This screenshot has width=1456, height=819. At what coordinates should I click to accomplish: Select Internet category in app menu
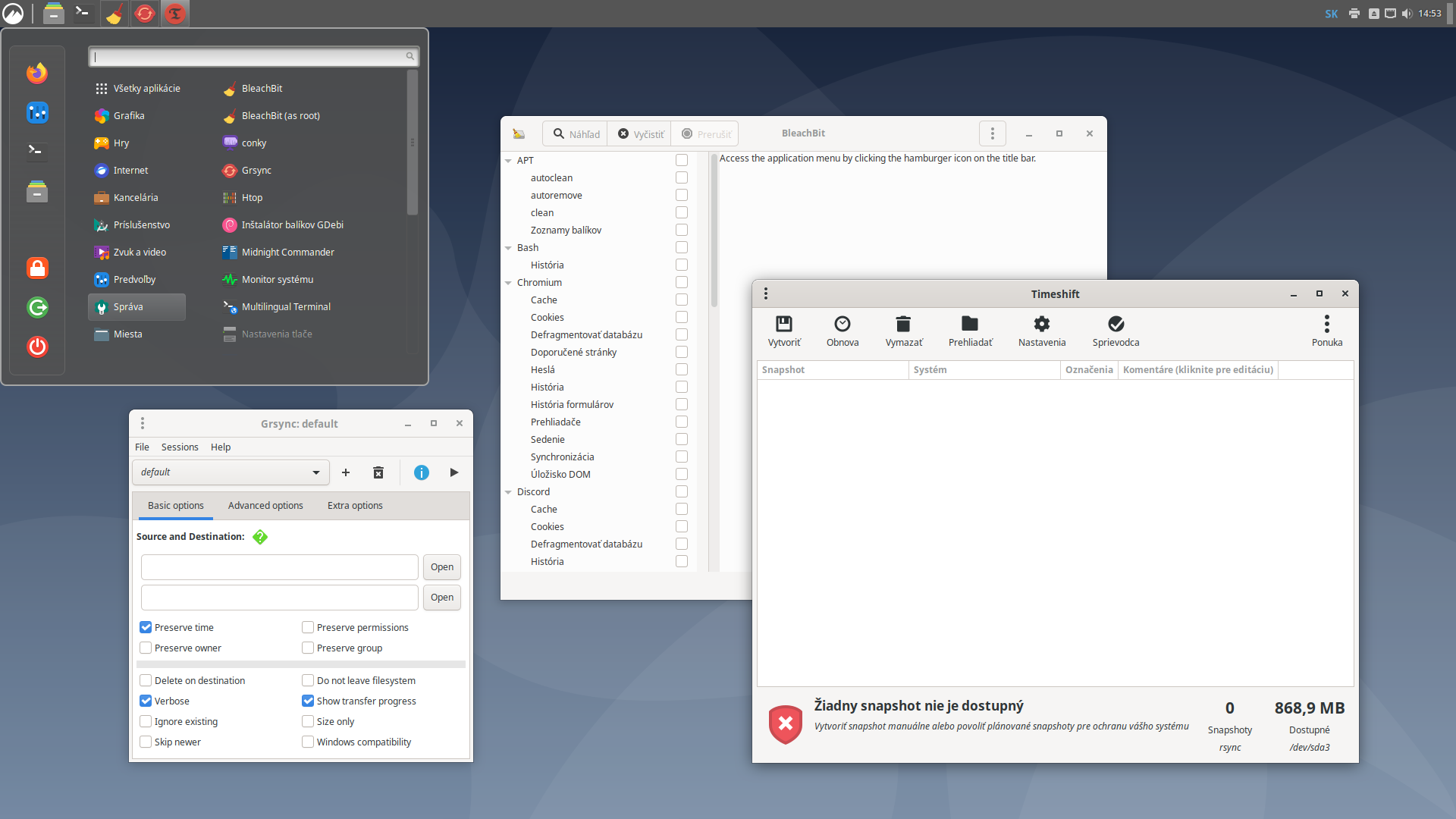tap(137, 171)
